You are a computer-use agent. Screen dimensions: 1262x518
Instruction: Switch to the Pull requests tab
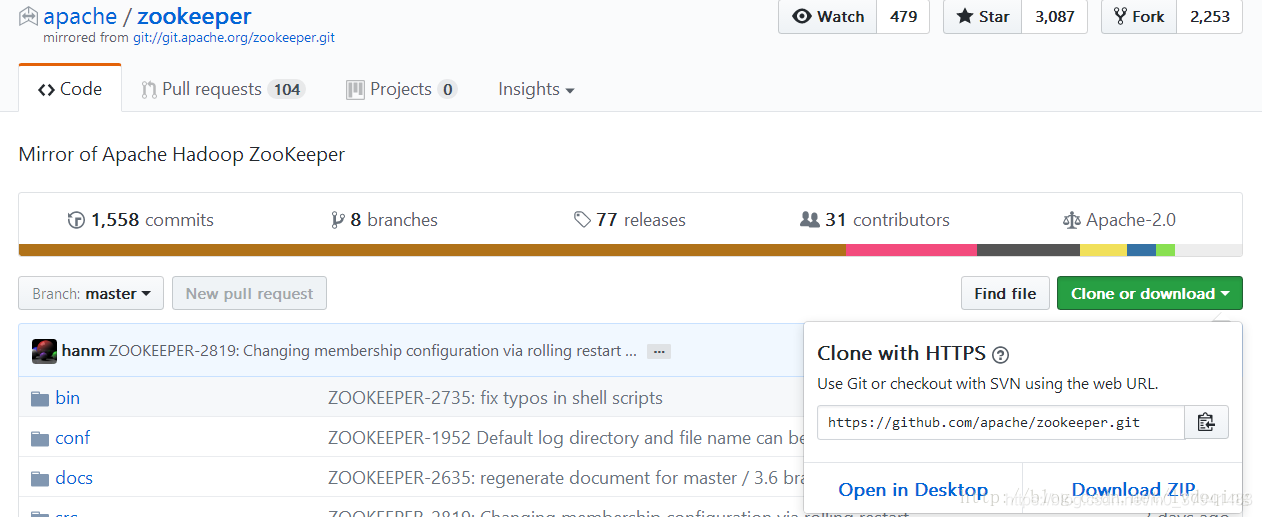pyautogui.click(x=223, y=89)
